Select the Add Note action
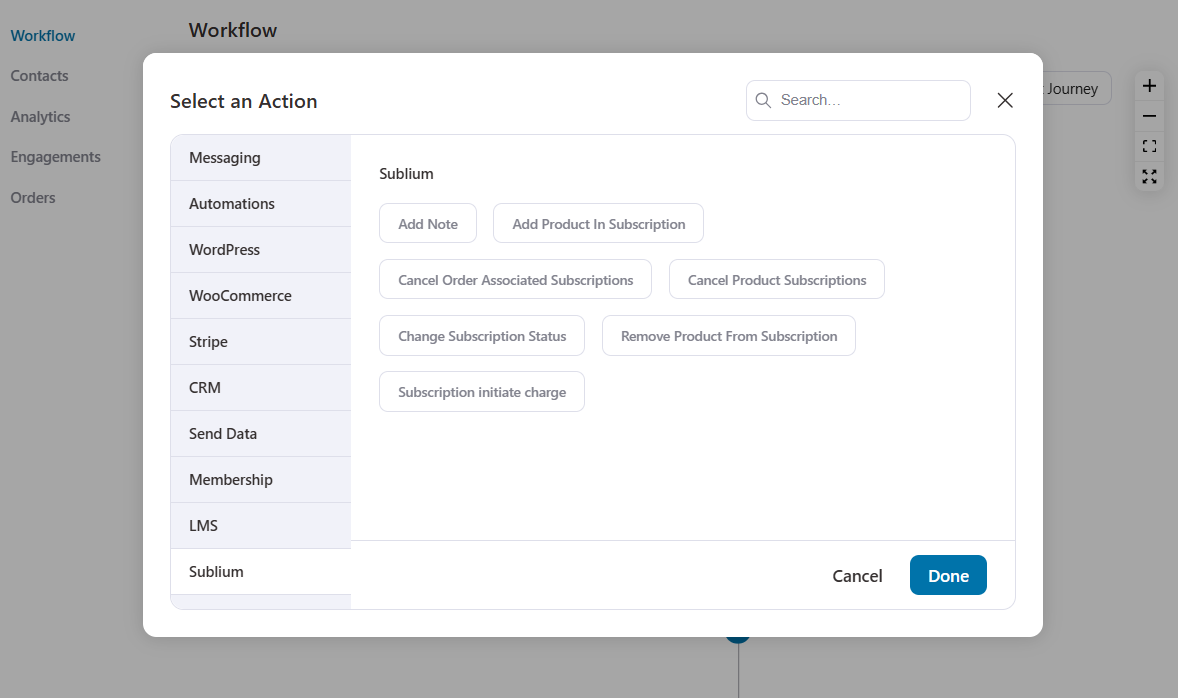The width and height of the screenshot is (1178, 698). [428, 223]
